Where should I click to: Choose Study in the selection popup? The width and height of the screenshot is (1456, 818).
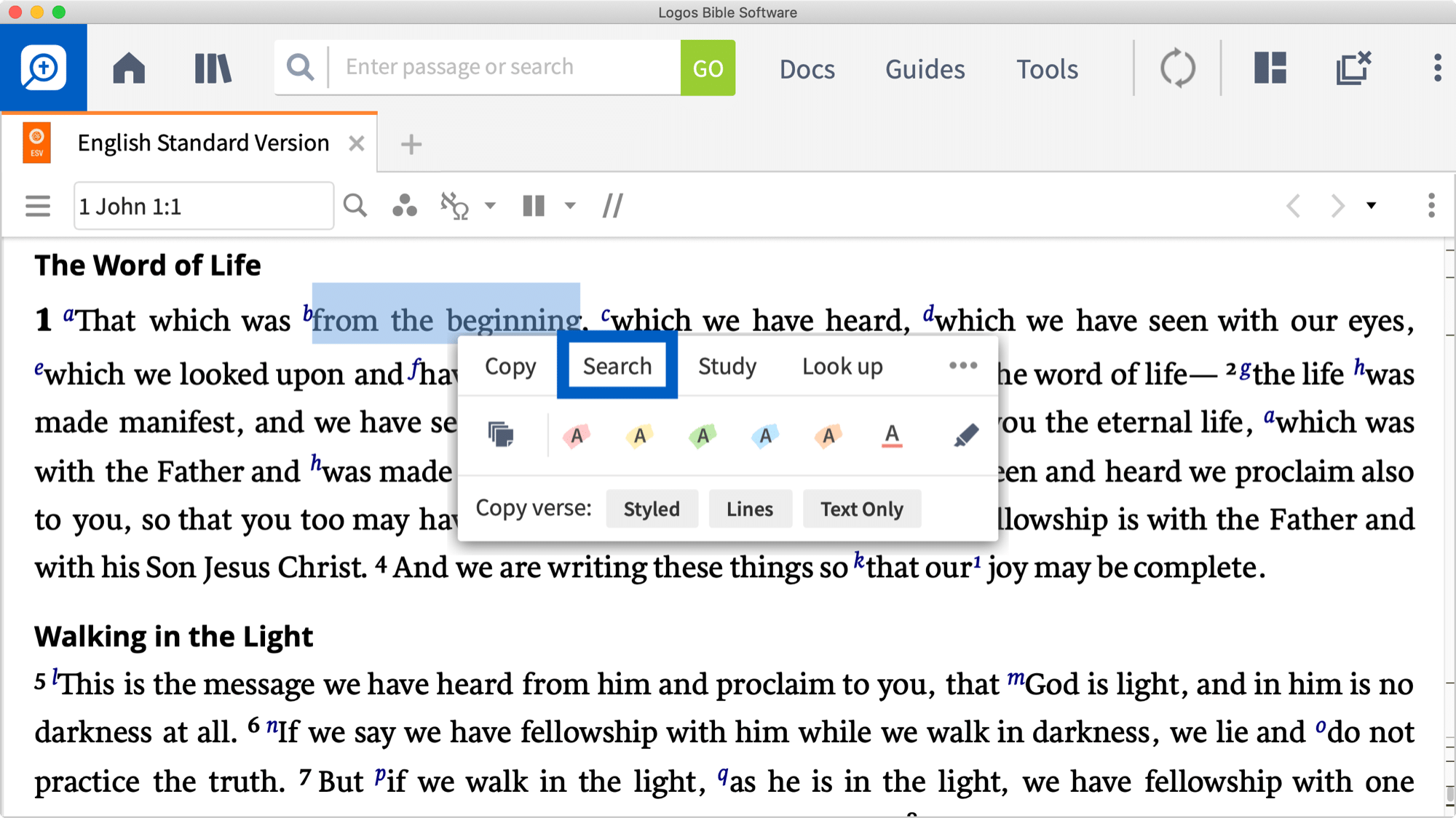coord(727,366)
